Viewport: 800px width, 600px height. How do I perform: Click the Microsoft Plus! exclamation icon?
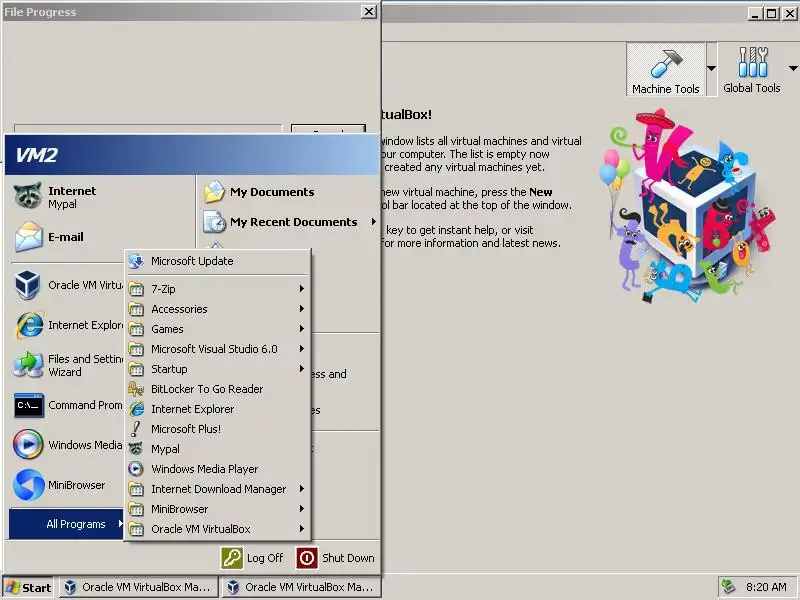coord(135,429)
